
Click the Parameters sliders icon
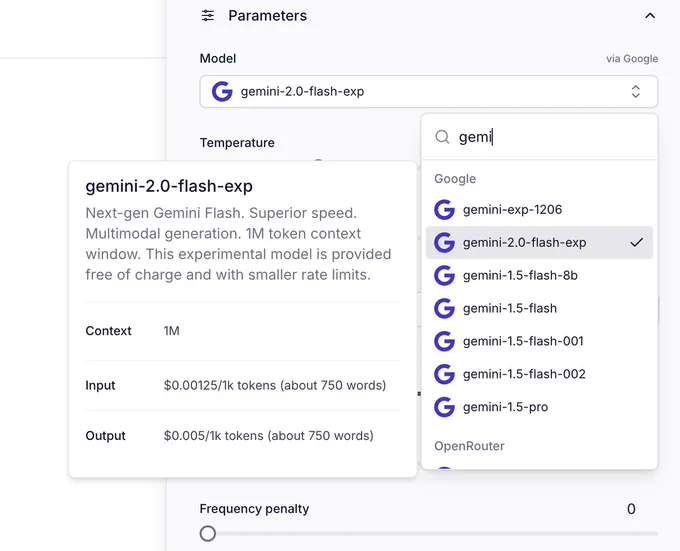(x=208, y=16)
